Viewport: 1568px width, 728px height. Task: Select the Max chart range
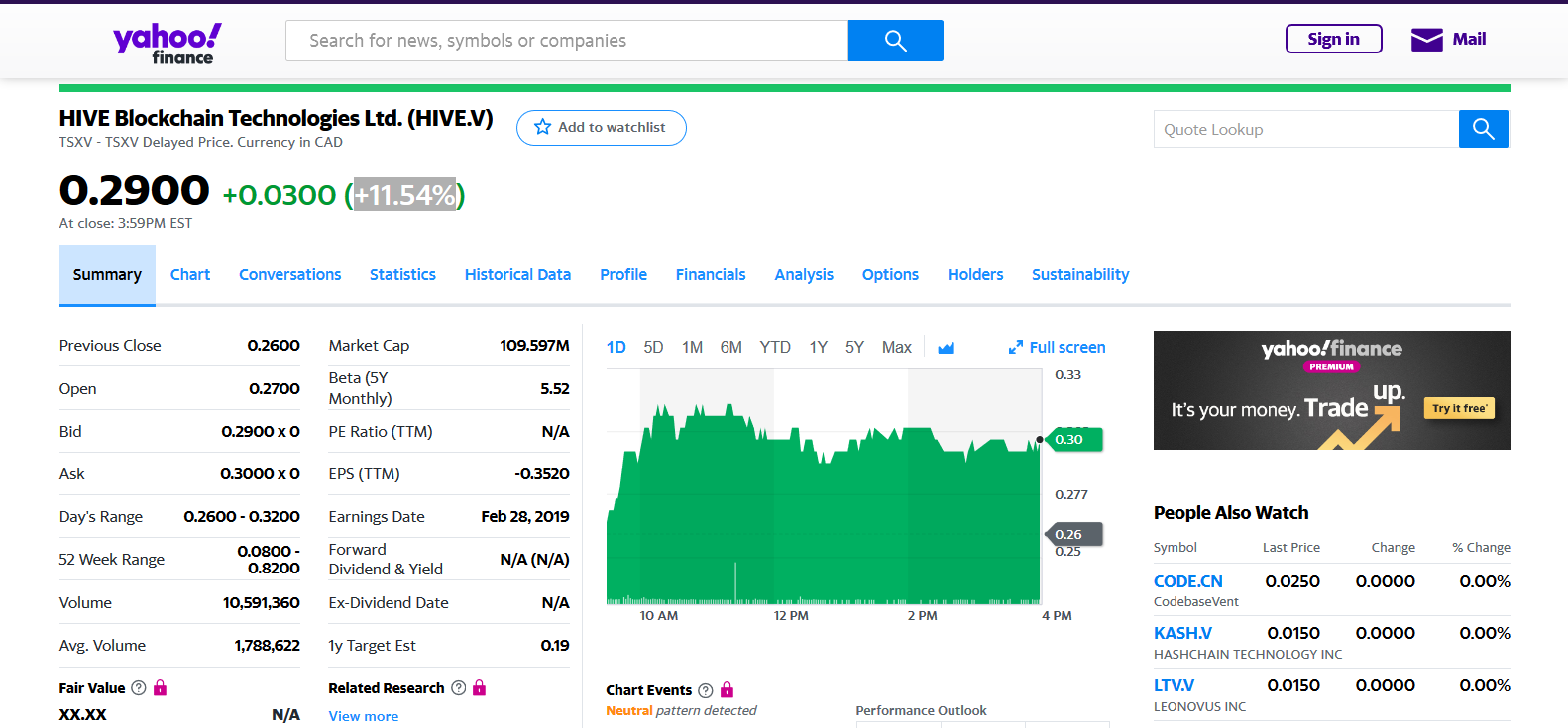pyautogui.click(x=896, y=348)
